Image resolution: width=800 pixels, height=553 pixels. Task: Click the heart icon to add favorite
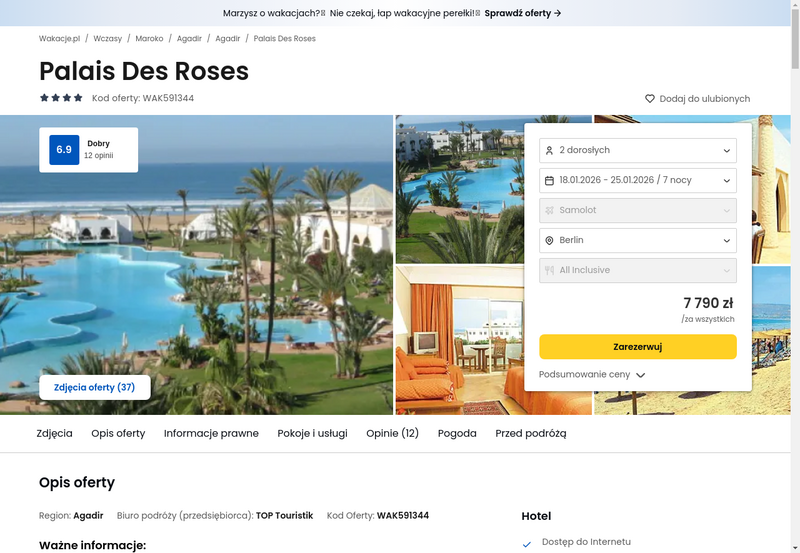pyautogui.click(x=649, y=98)
